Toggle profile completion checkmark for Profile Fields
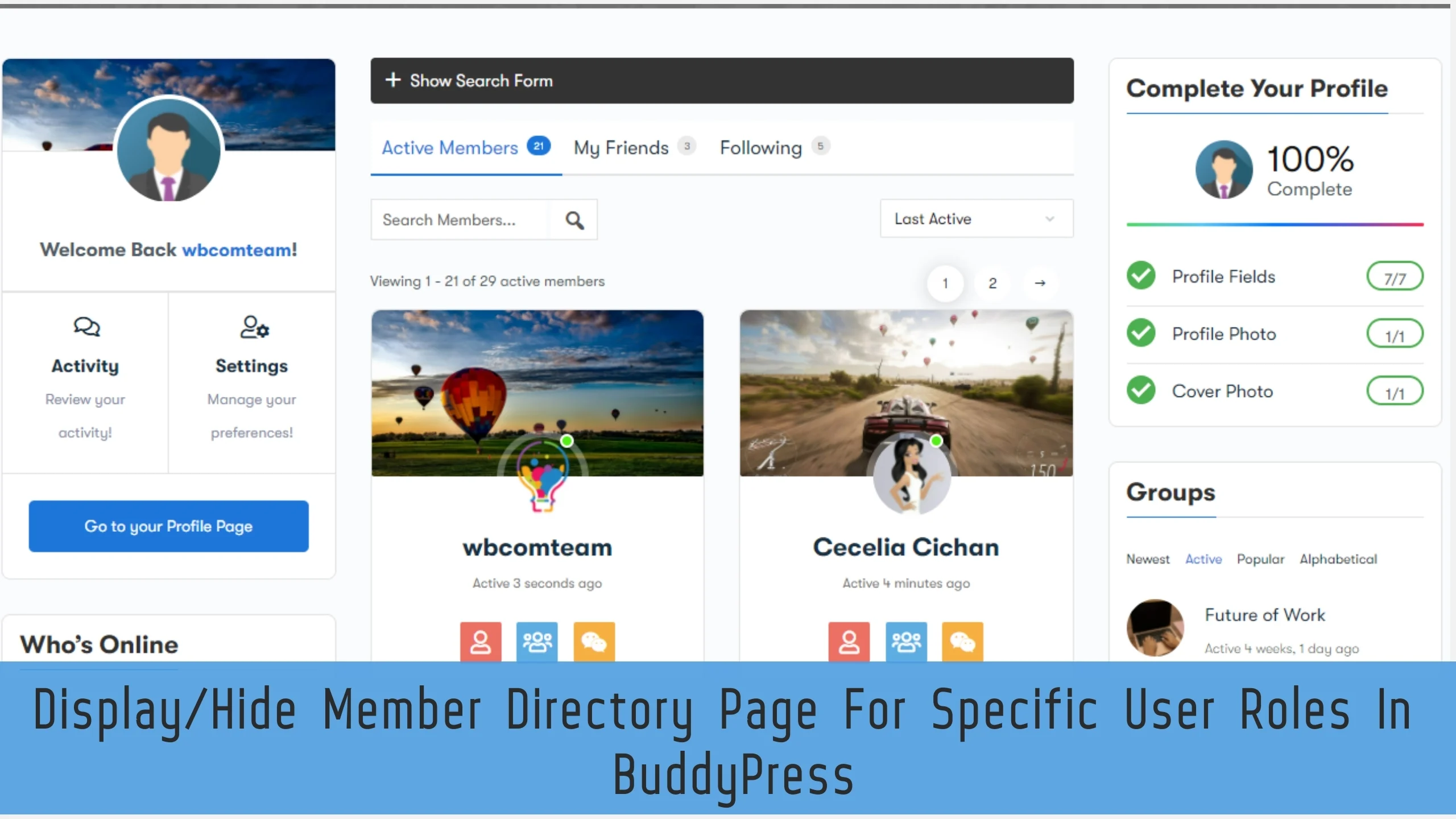 point(1141,276)
